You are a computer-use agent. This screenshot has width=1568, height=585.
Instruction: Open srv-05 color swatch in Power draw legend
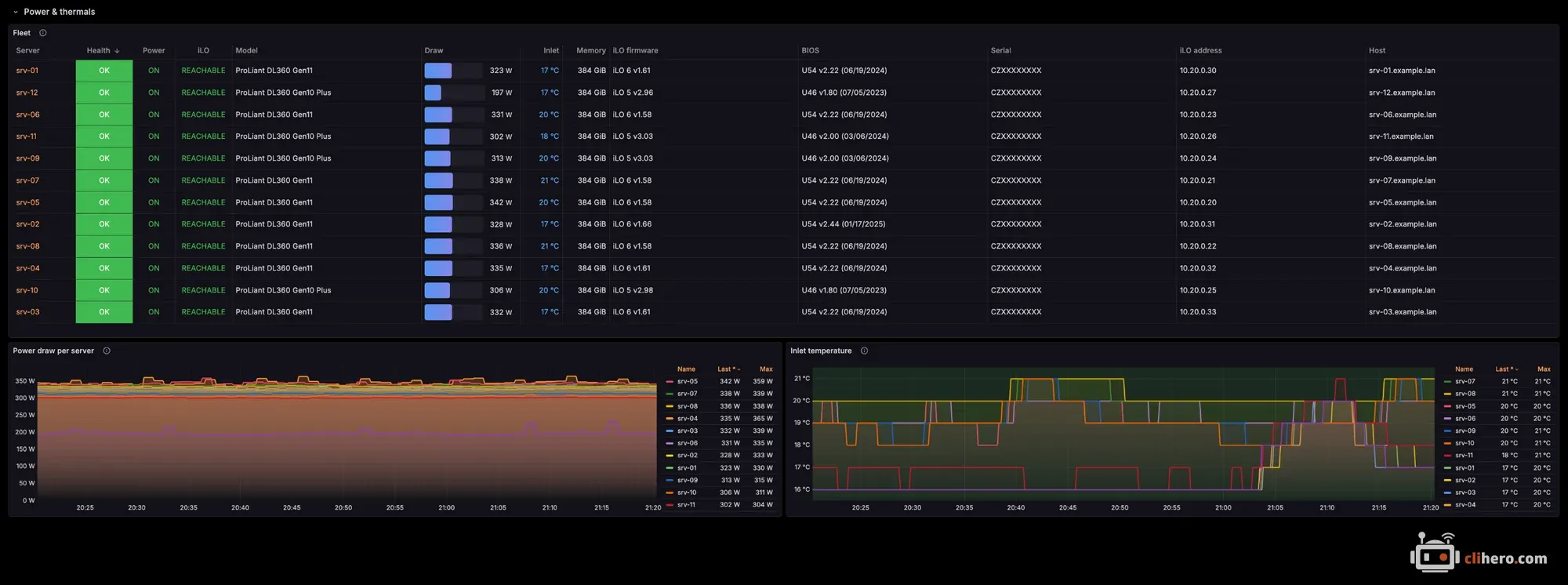(670, 382)
